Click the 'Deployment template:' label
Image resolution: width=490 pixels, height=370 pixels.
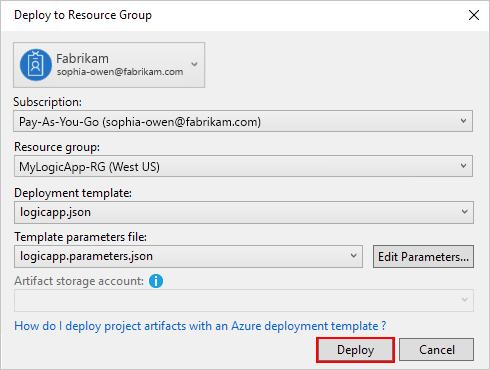(x=73, y=193)
